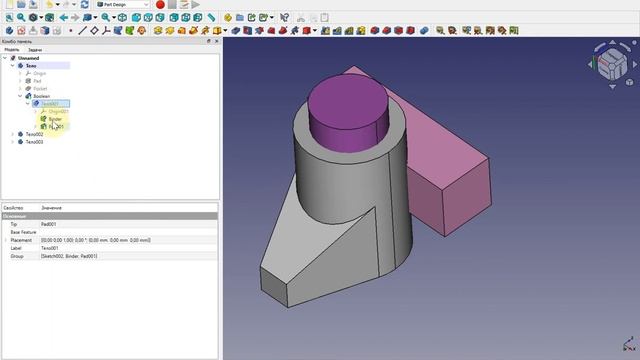
Task: Click navigation cube left arrow
Action: (590, 64)
